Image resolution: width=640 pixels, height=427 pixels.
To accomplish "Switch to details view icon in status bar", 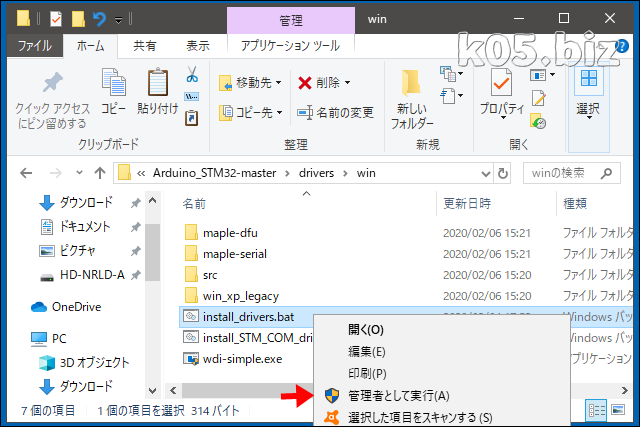I will coord(596,410).
